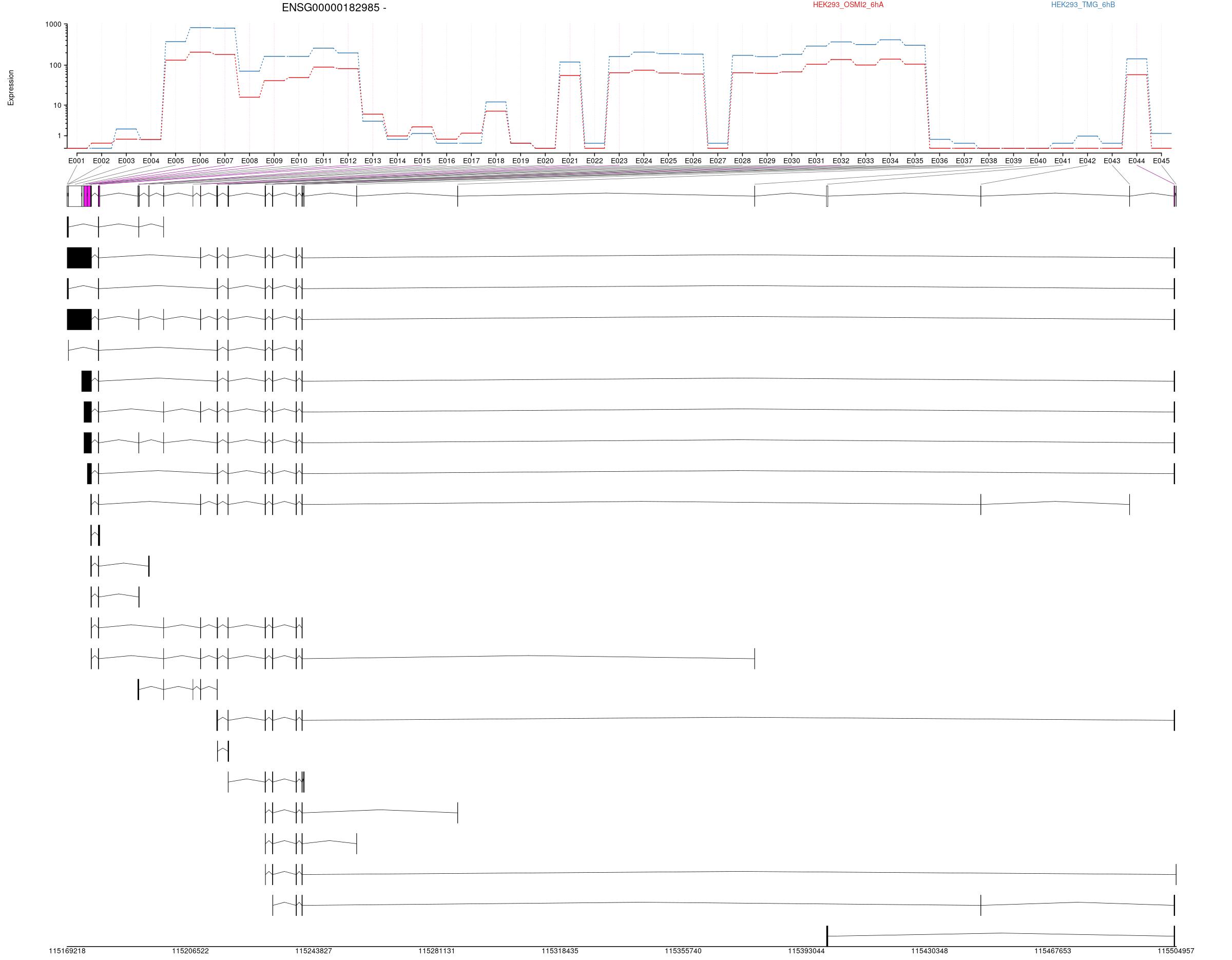
Task: Click exon label E003
Action: pyautogui.click(x=126, y=161)
